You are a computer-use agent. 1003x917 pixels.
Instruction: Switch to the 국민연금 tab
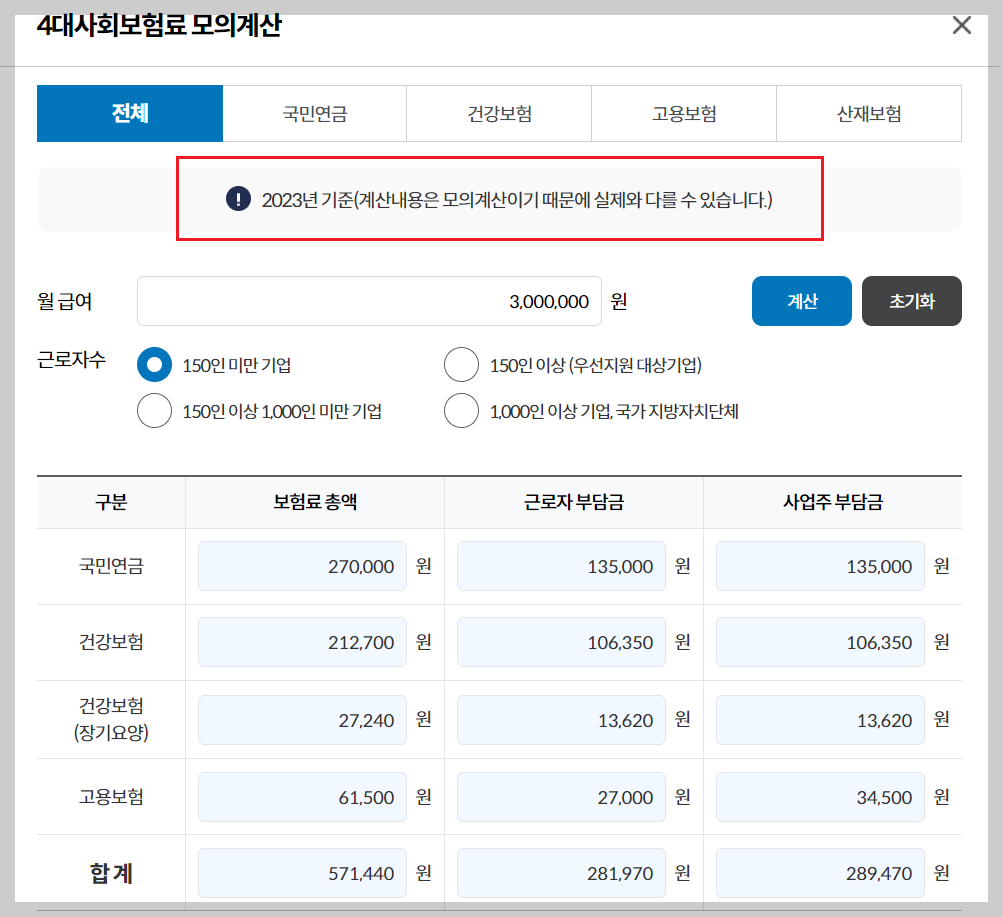tap(314, 113)
